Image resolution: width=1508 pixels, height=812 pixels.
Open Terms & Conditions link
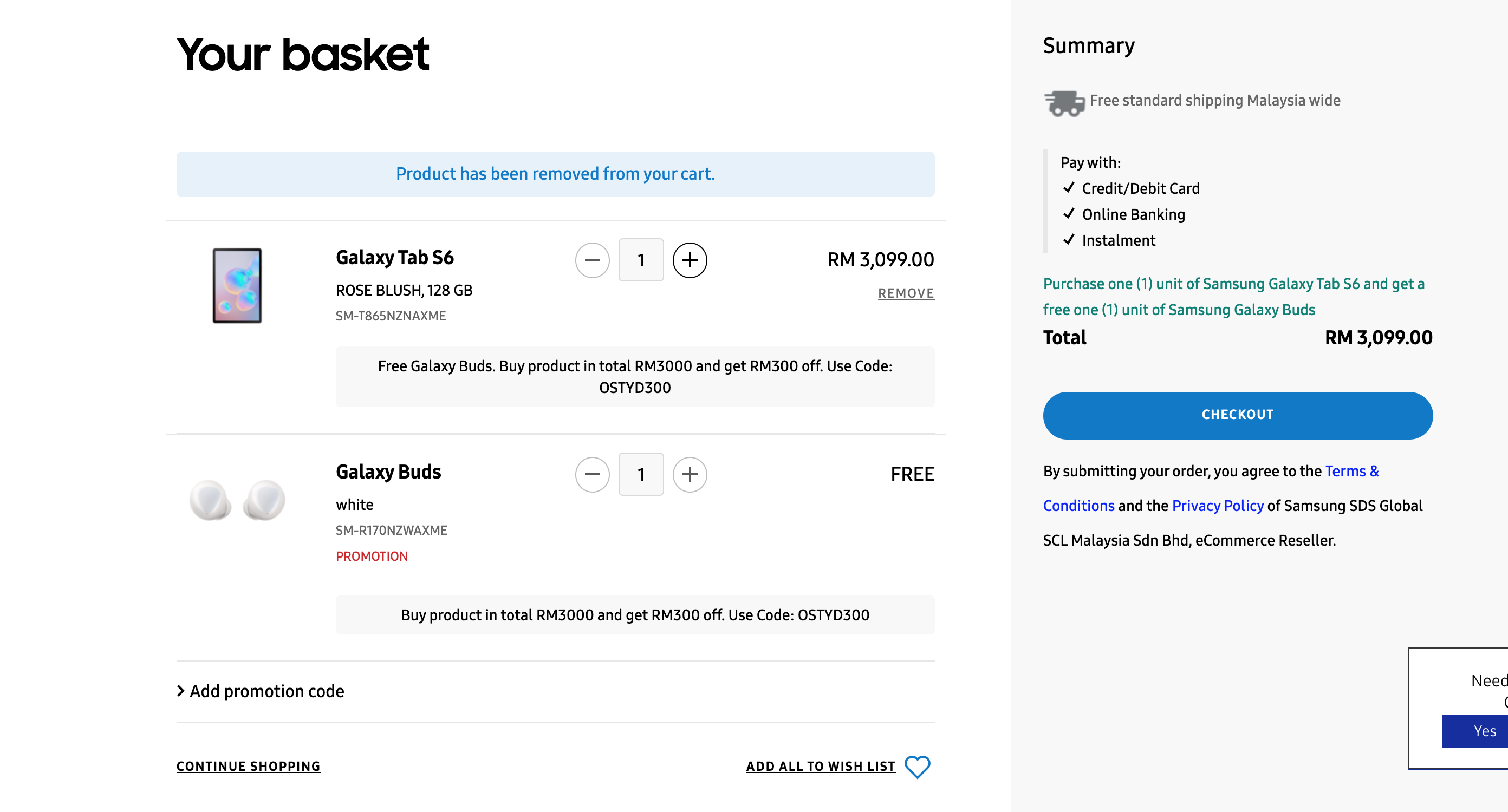click(1351, 472)
